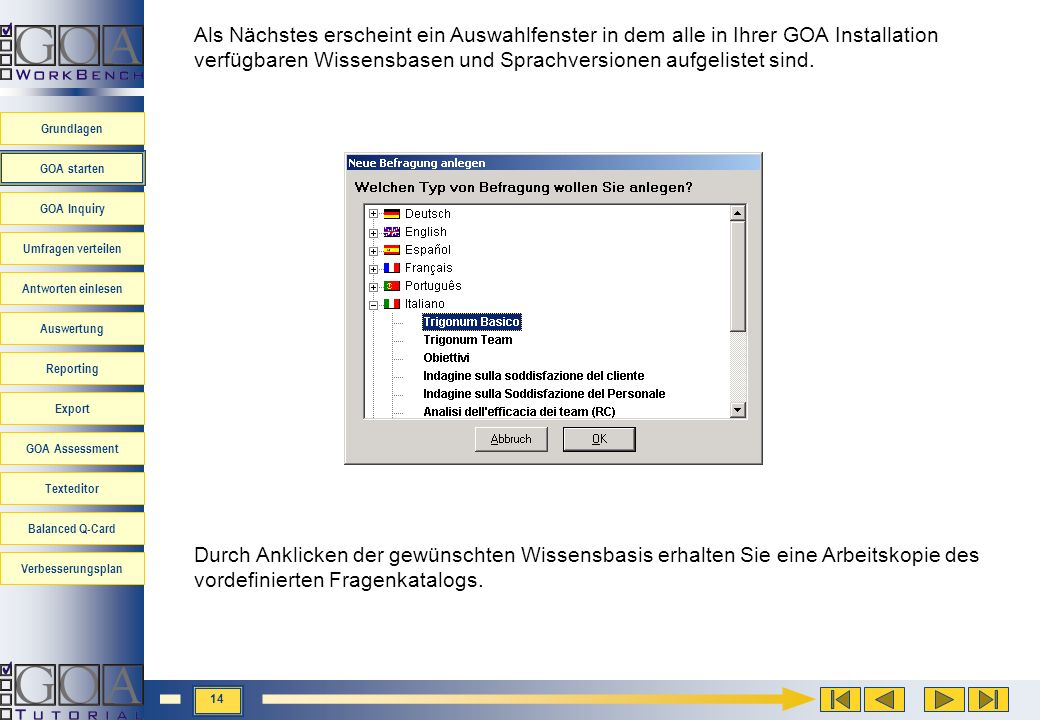Open the Umfragen verteilen section
The image size is (1040, 720).
click(72, 249)
